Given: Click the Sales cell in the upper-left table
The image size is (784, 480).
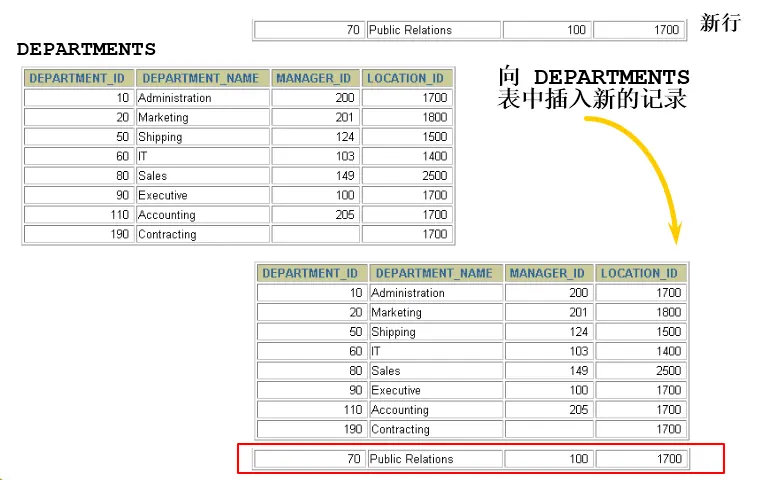Looking at the screenshot, I should [x=202, y=176].
